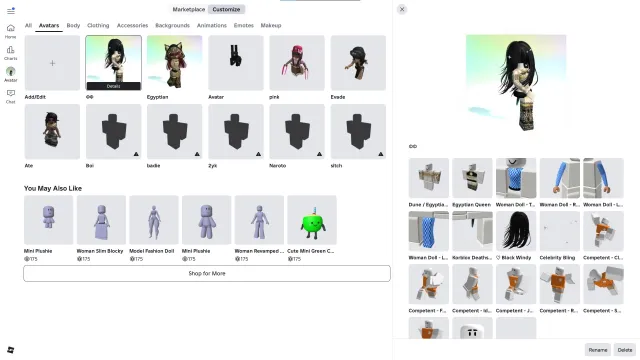Open Competent - F... animation item
The height and width of the screenshot is (360, 640).
(x=429, y=284)
